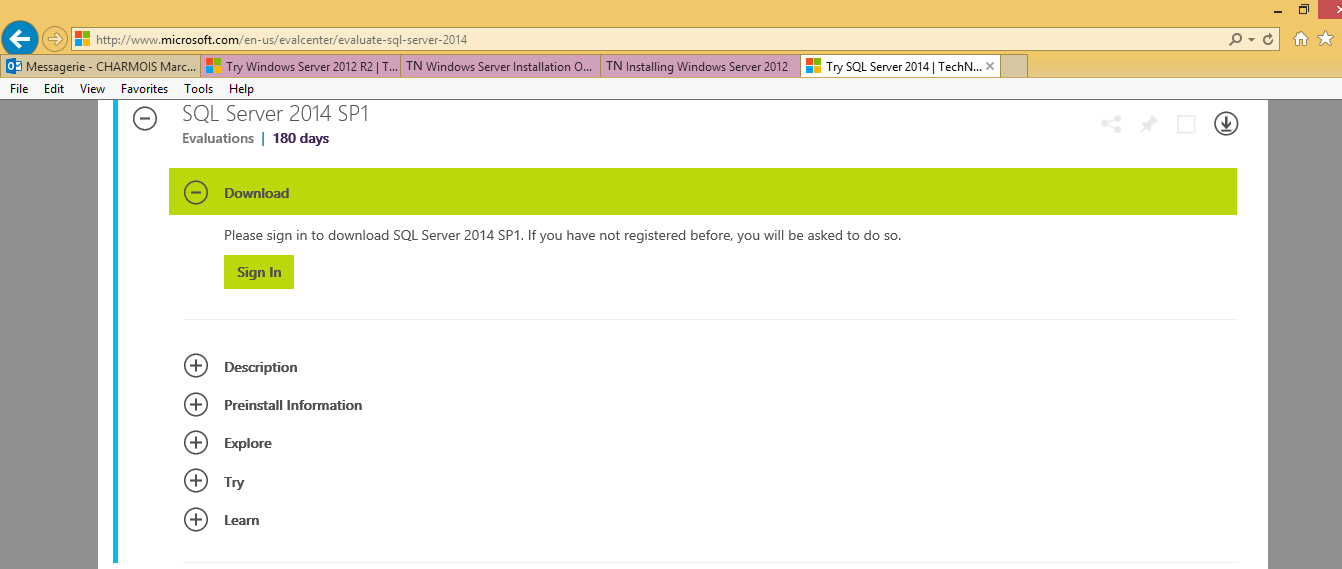Click the Microsoft site icon in address bar
This screenshot has height=569, width=1342.
(82, 40)
